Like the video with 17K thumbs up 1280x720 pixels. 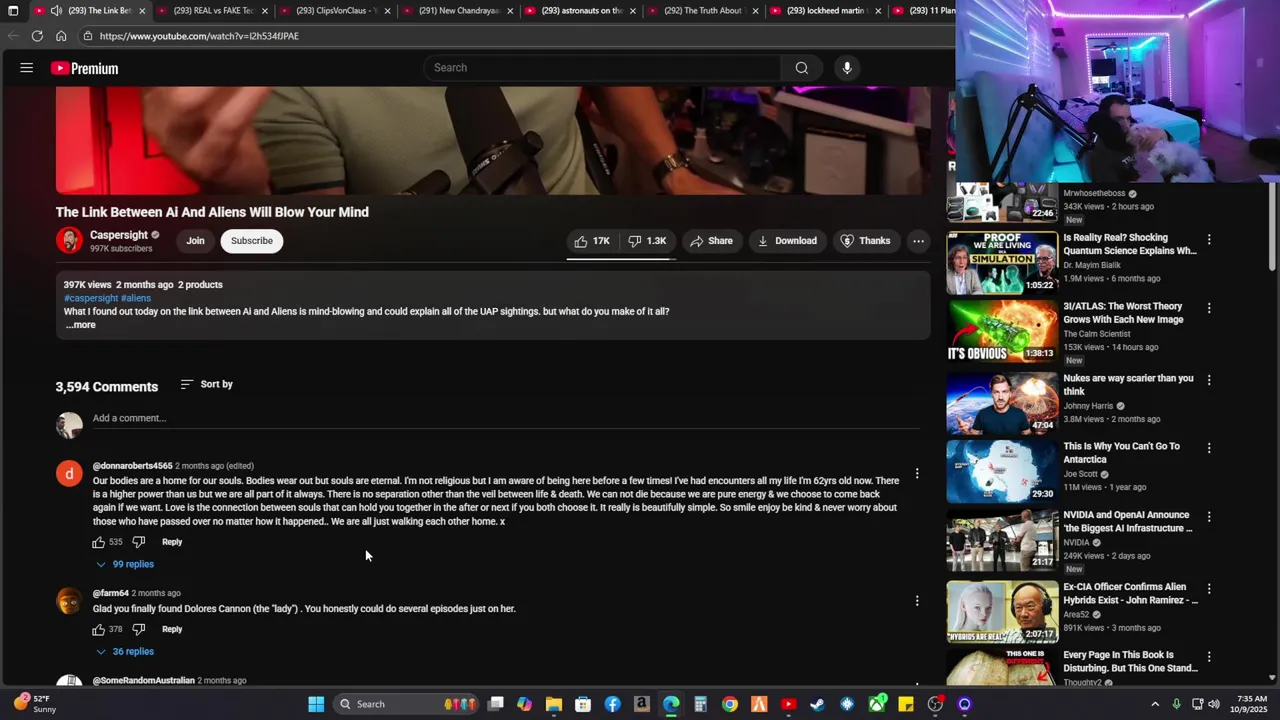pos(592,241)
